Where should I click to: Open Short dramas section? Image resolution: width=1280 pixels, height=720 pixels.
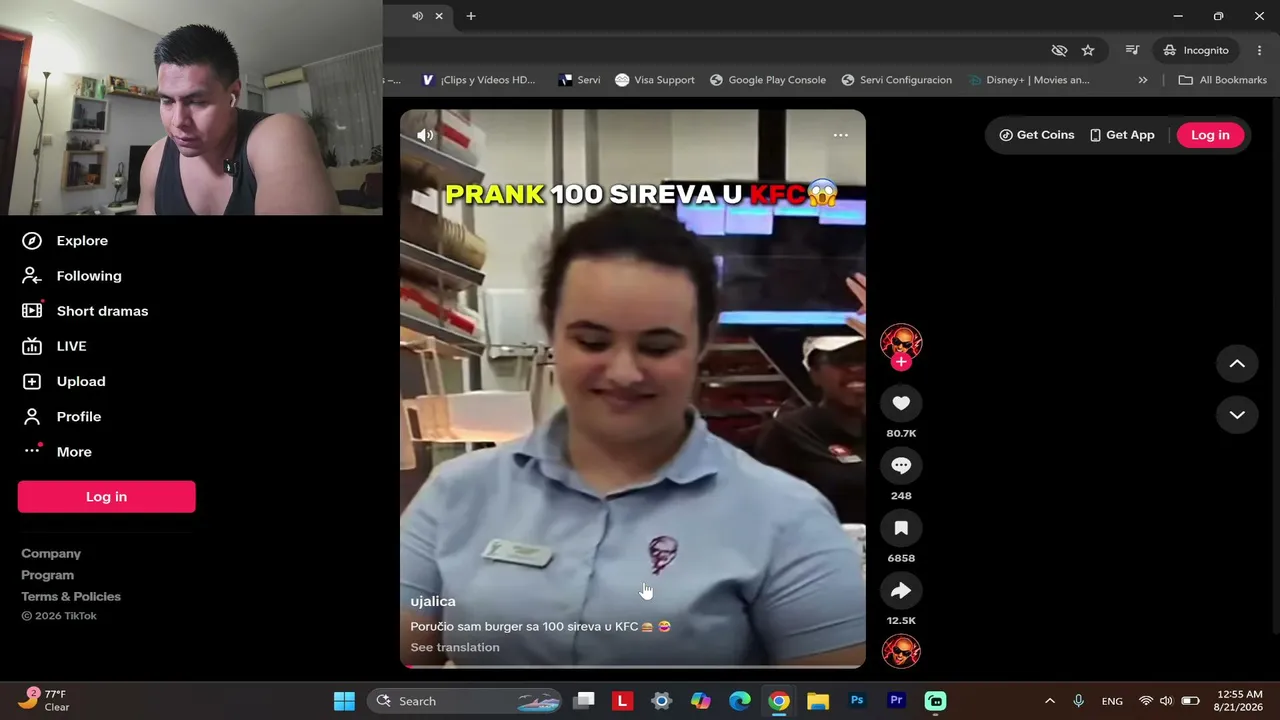coord(86,311)
